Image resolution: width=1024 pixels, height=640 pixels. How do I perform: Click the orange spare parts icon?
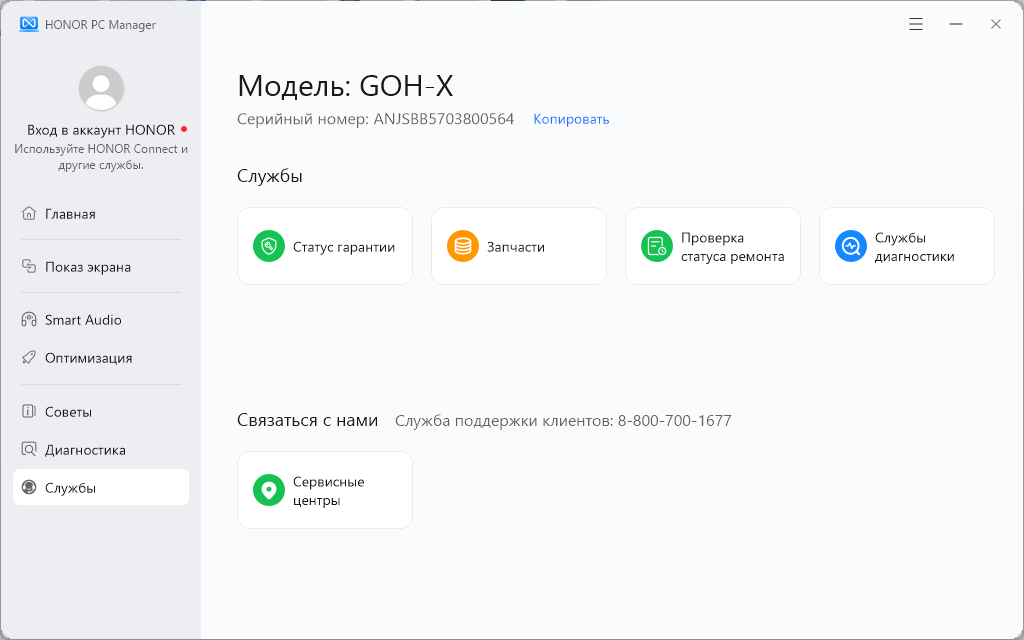pos(463,246)
